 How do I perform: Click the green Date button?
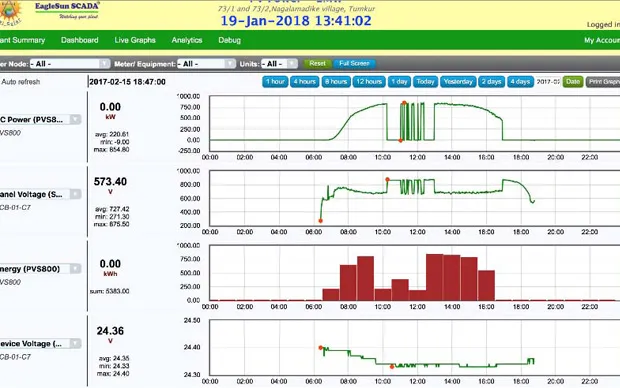click(573, 82)
